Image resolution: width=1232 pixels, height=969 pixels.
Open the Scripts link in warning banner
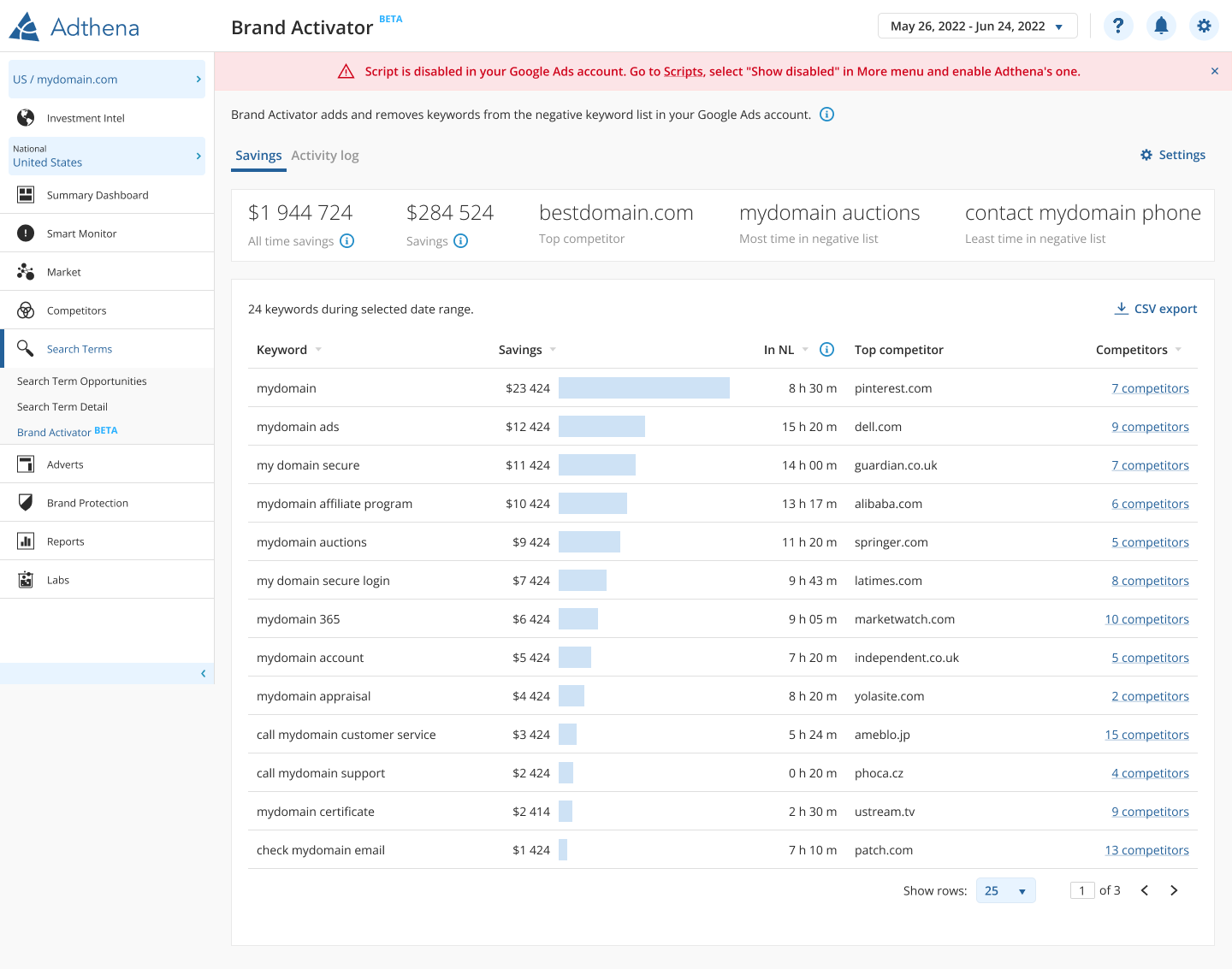(x=683, y=72)
